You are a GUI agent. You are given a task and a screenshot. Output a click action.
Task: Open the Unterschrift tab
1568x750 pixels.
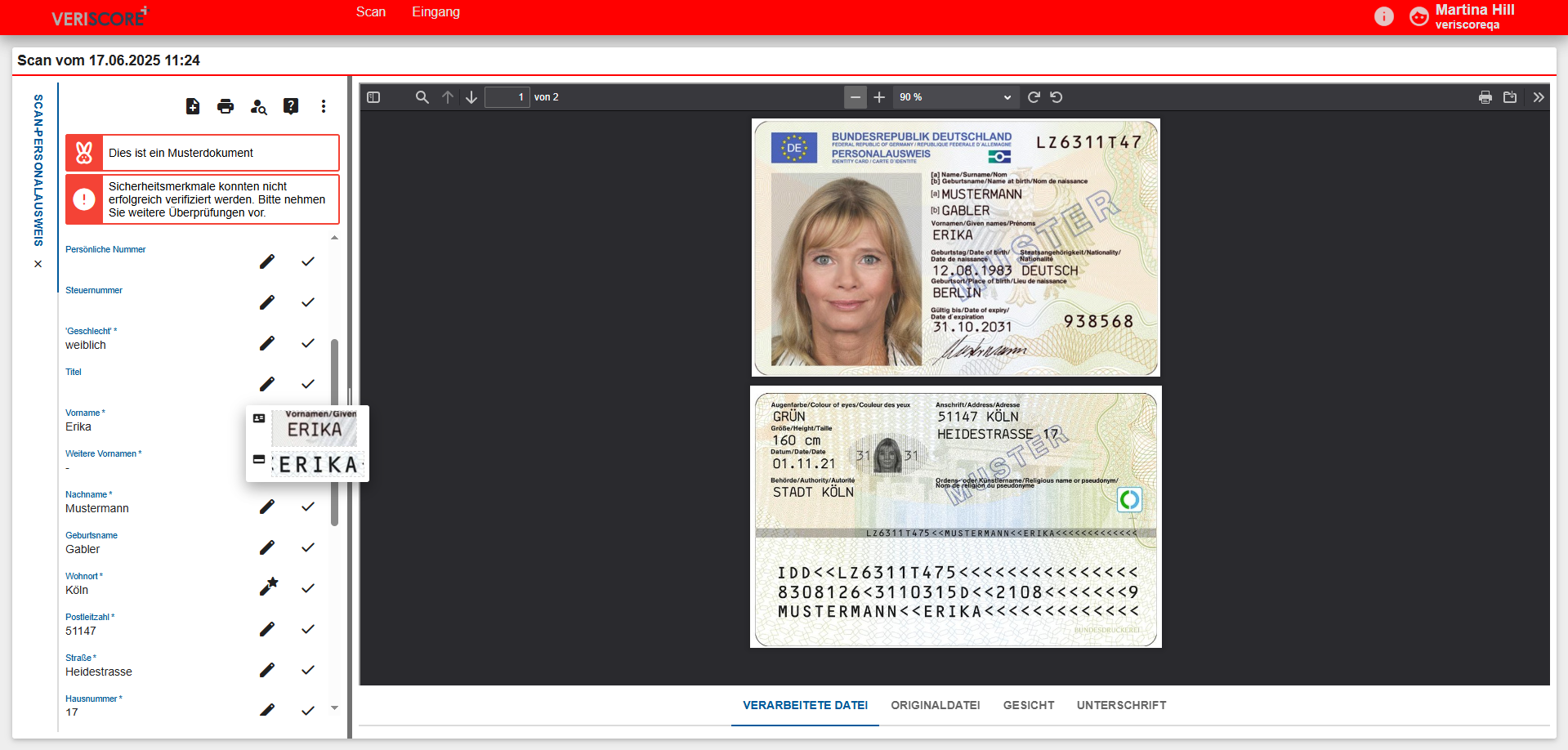point(1121,705)
